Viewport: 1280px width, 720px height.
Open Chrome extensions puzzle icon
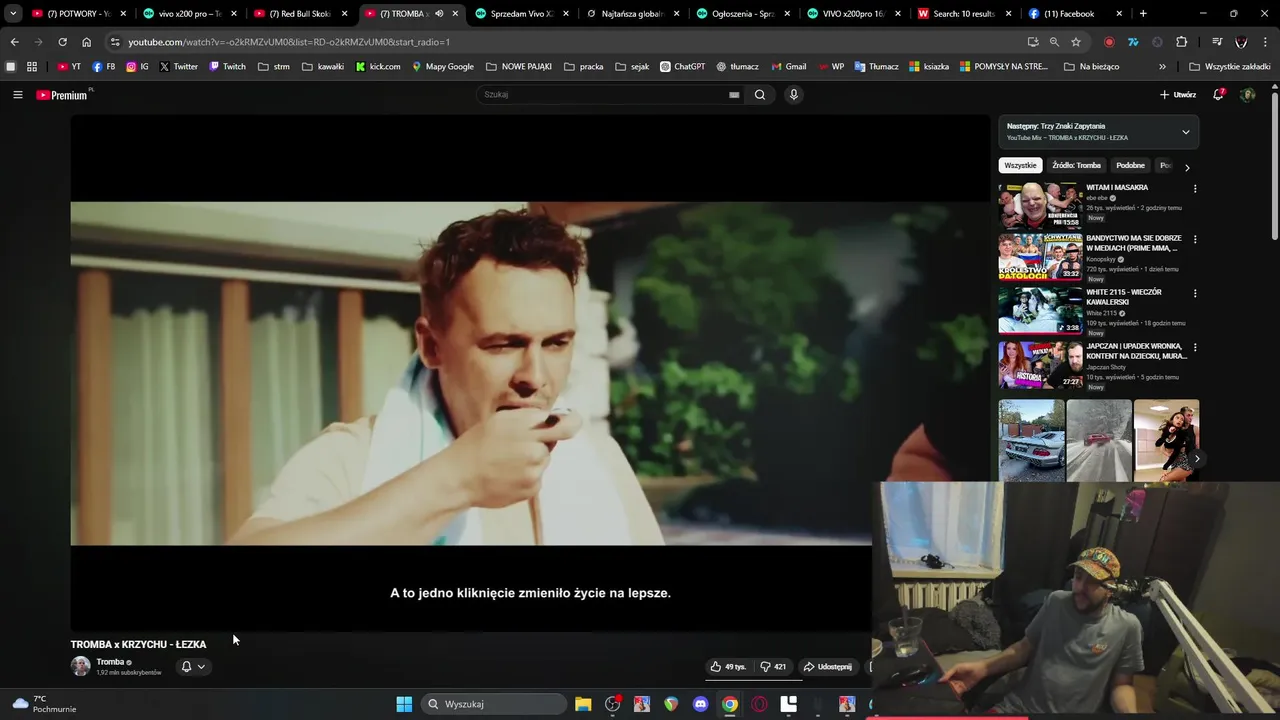1181,42
